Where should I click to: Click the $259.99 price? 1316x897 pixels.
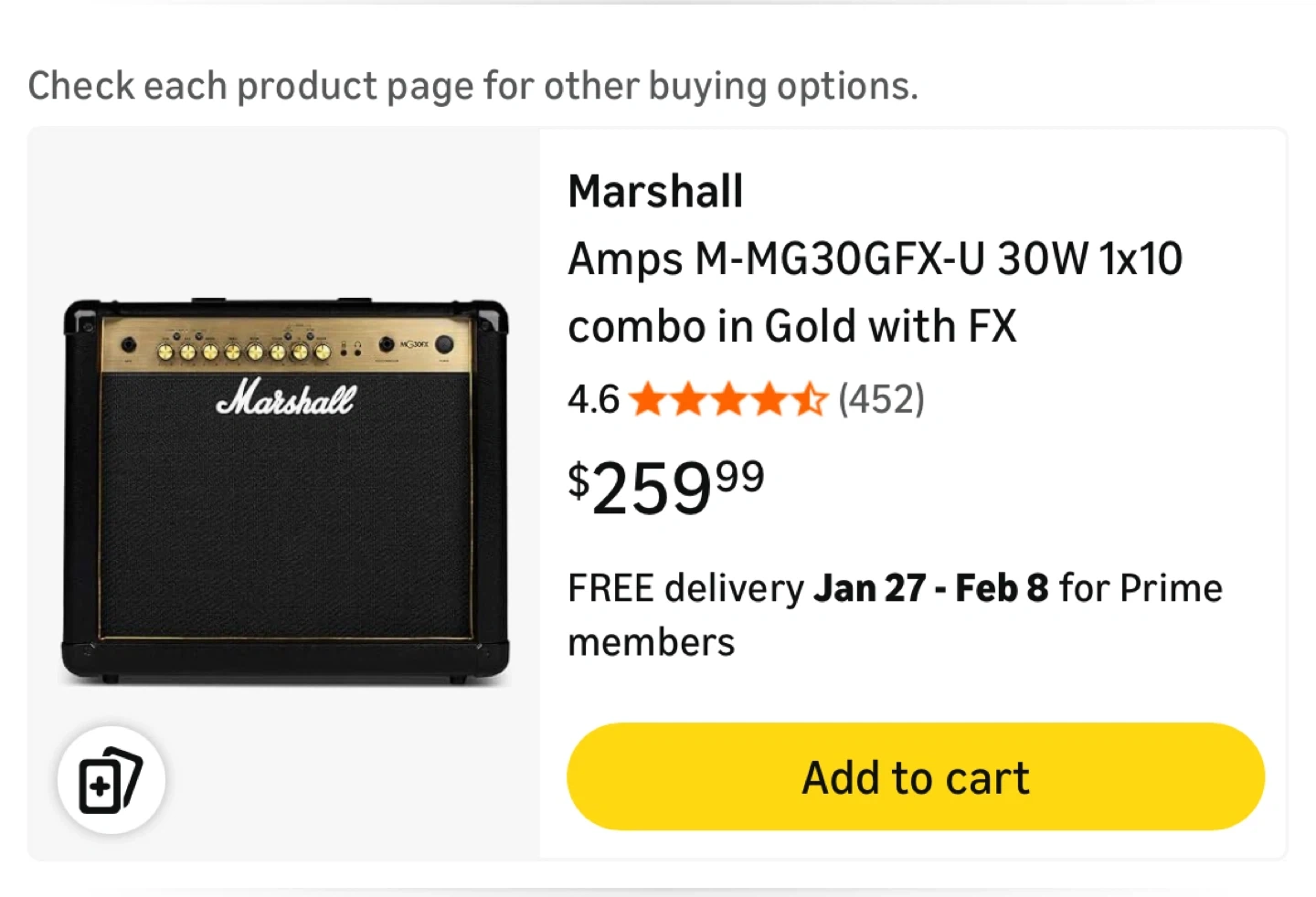[666, 488]
